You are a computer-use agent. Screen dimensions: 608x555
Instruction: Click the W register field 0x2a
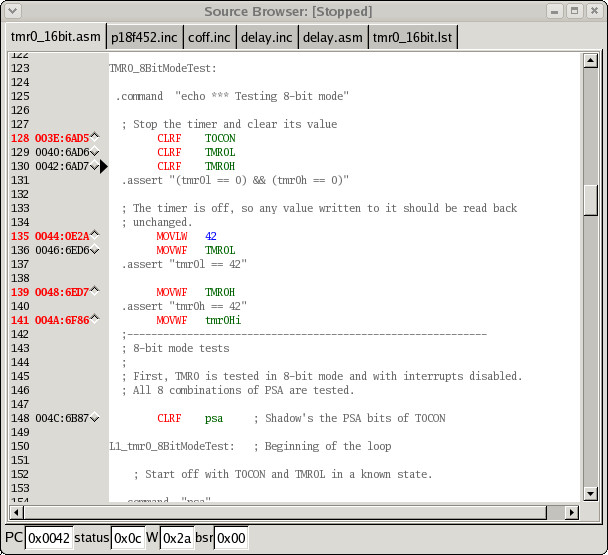pos(177,538)
